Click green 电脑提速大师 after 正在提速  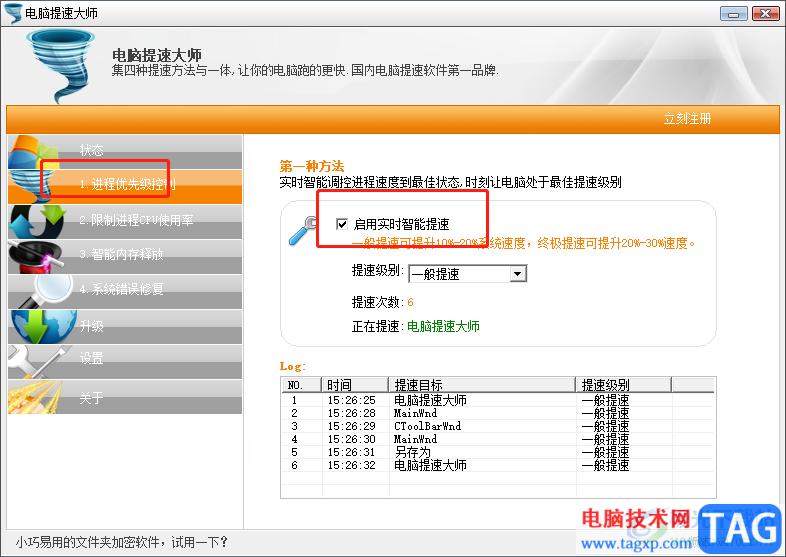point(443,326)
